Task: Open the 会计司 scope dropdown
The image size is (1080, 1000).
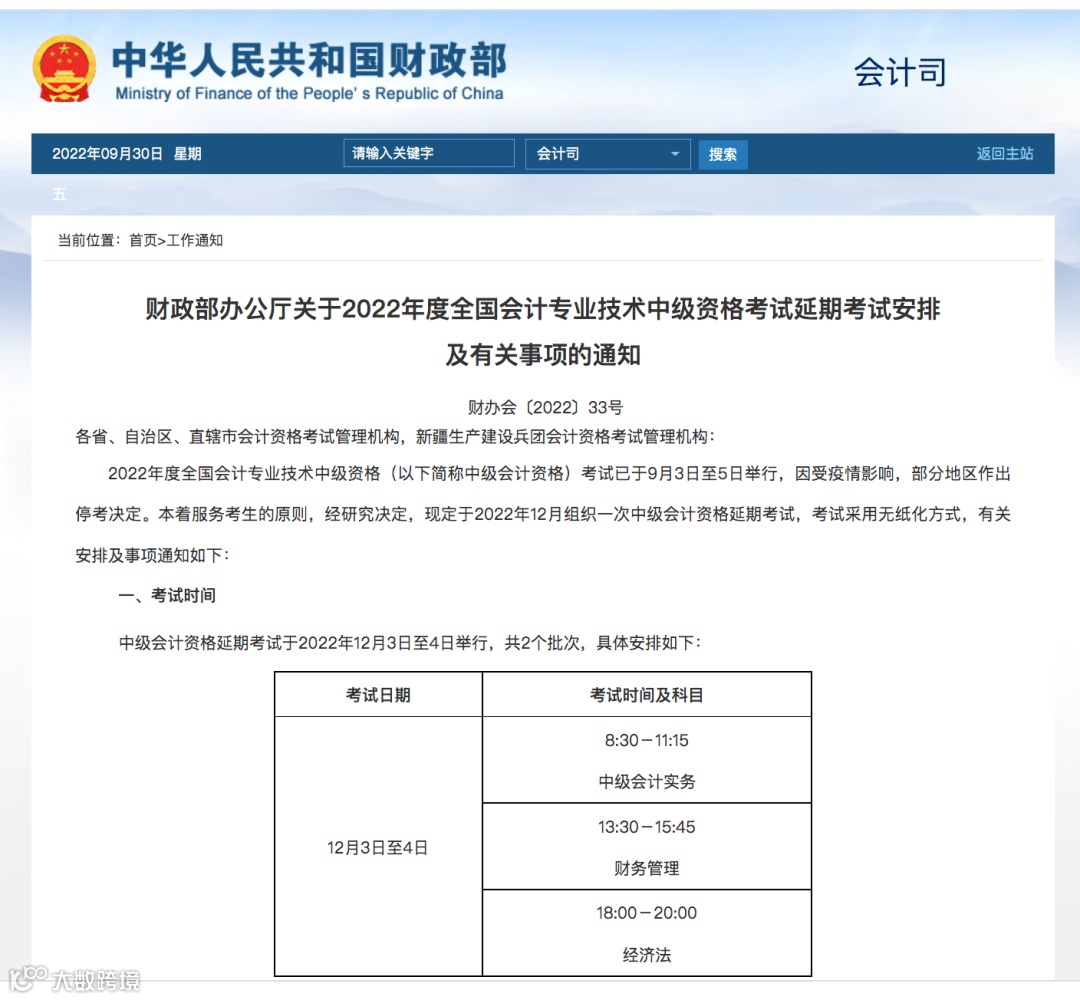Action: 607,154
